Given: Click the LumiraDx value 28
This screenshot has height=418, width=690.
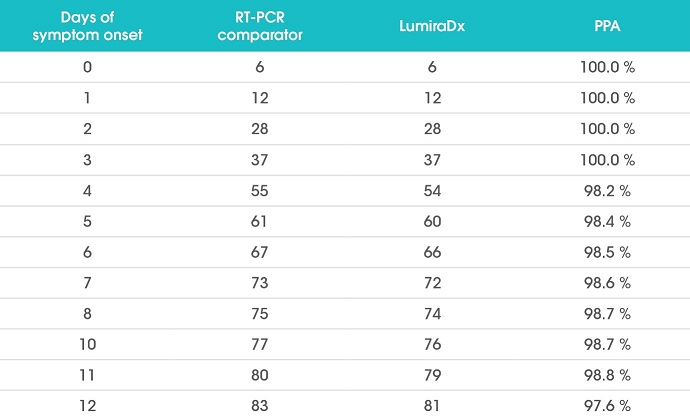Looking at the screenshot, I should pos(432,128).
